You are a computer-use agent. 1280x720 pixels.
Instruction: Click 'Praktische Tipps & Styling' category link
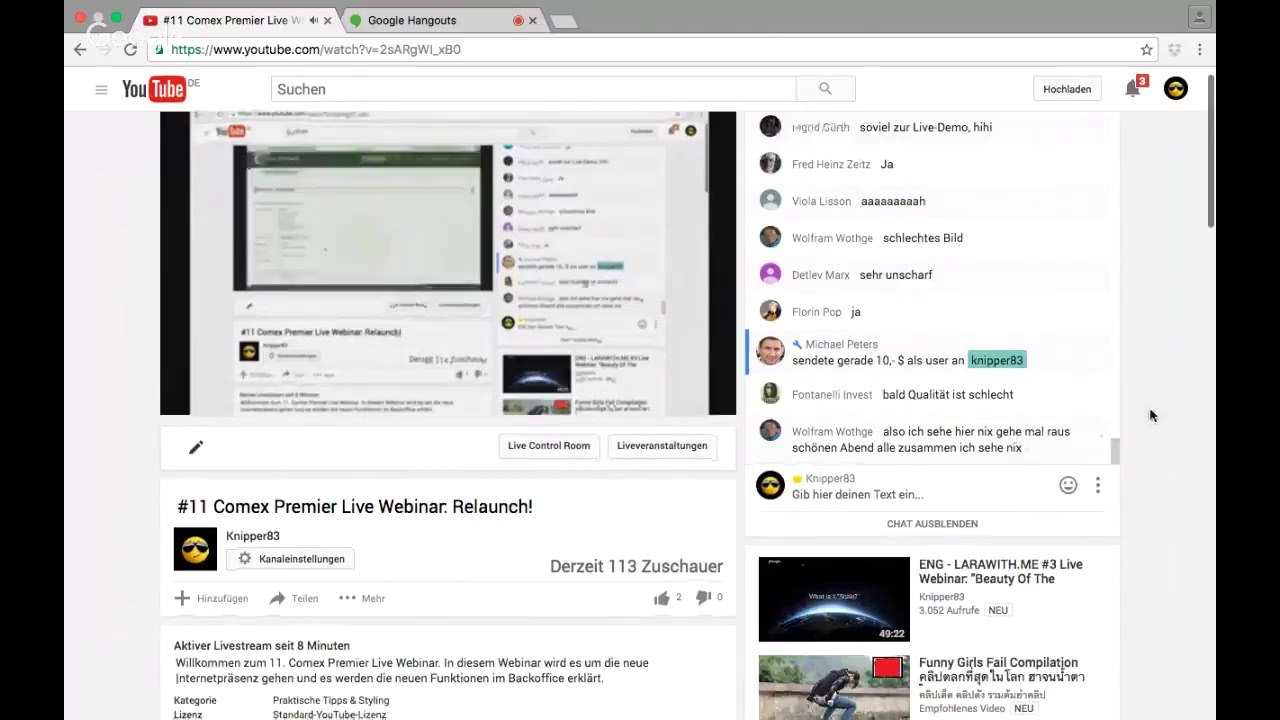click(x=331, y=700)
